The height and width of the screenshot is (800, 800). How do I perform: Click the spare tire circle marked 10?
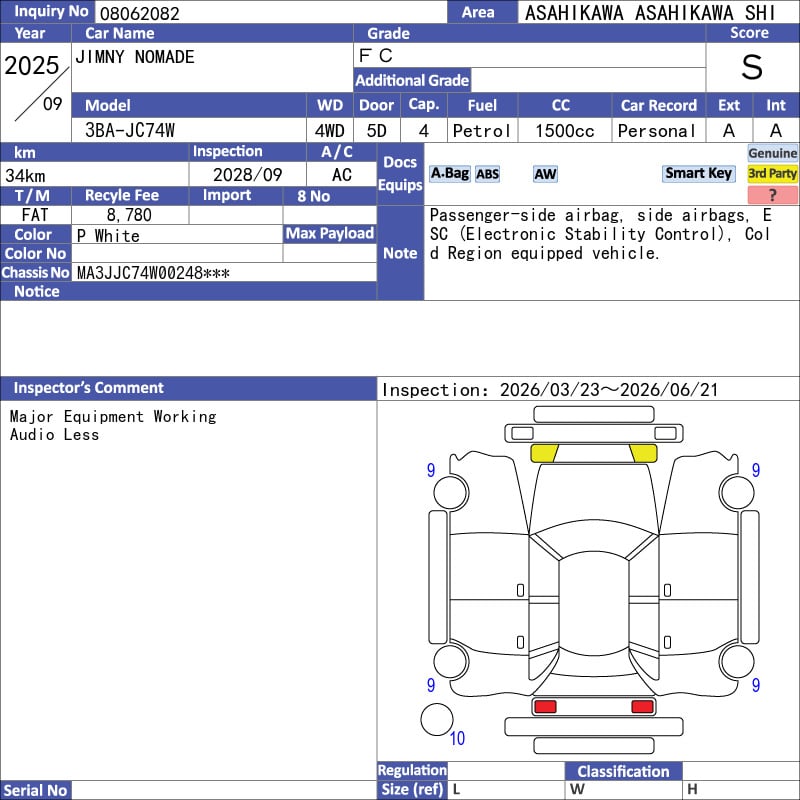tap(437, 719)
